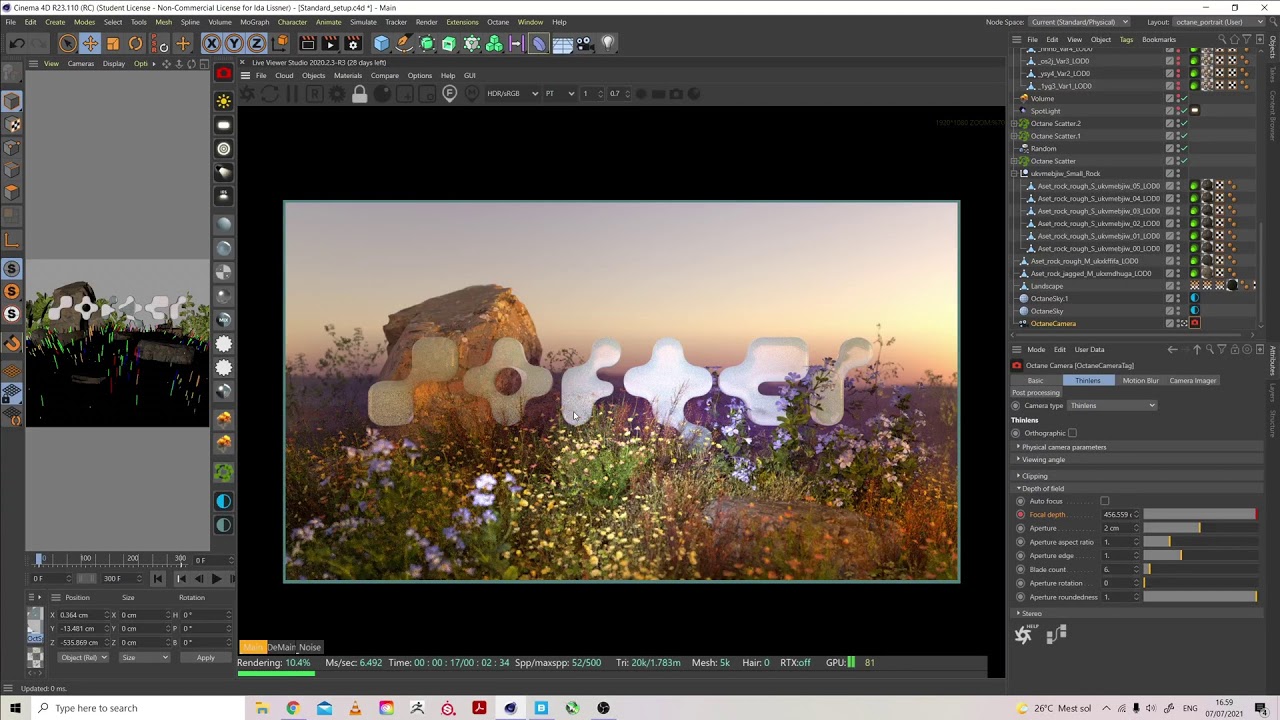Open Windows Start menu
The height and width of the screenshot is (720, 1280).
(15, 708)
